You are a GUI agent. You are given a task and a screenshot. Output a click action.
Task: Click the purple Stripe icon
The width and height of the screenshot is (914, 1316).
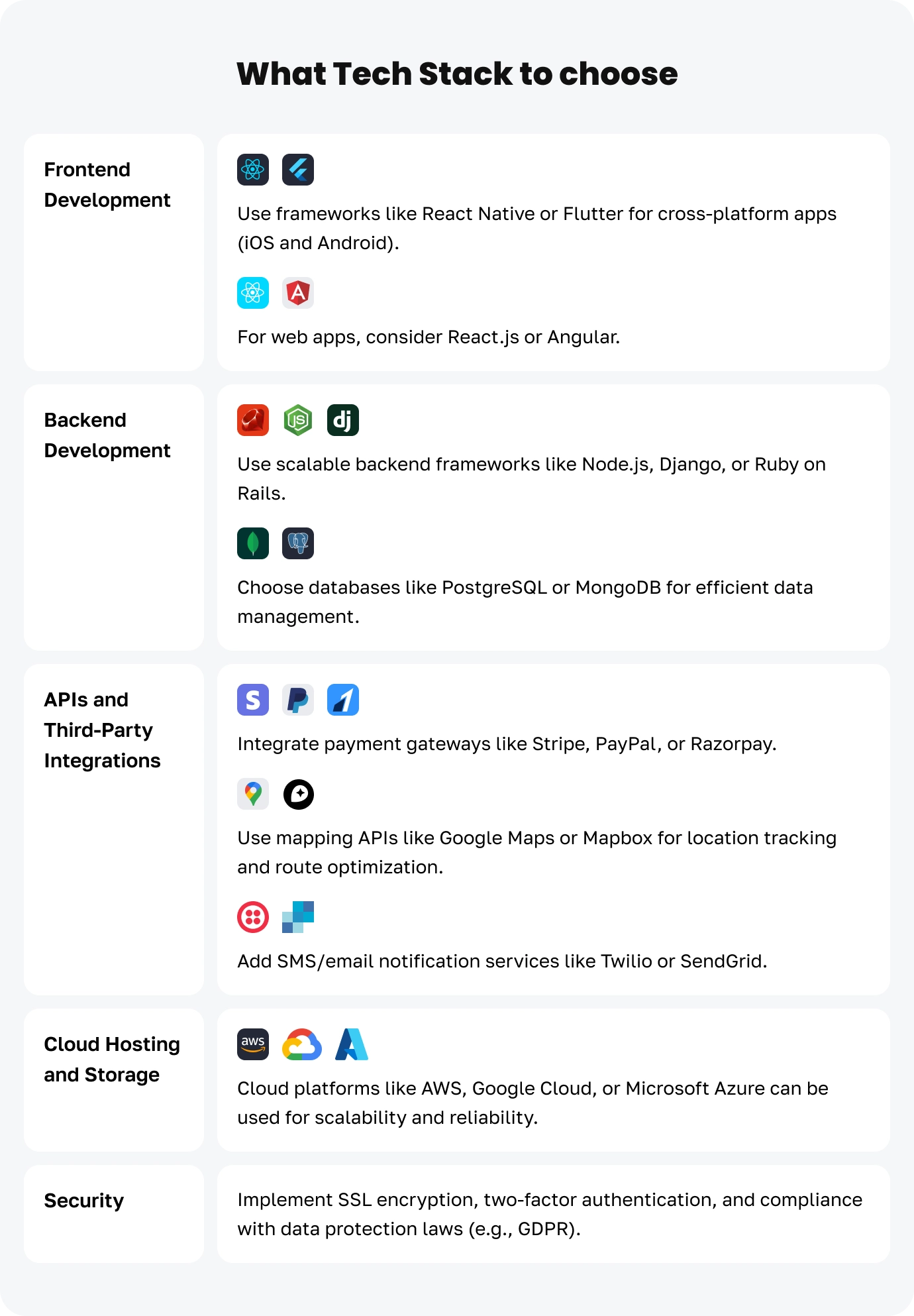253,700
